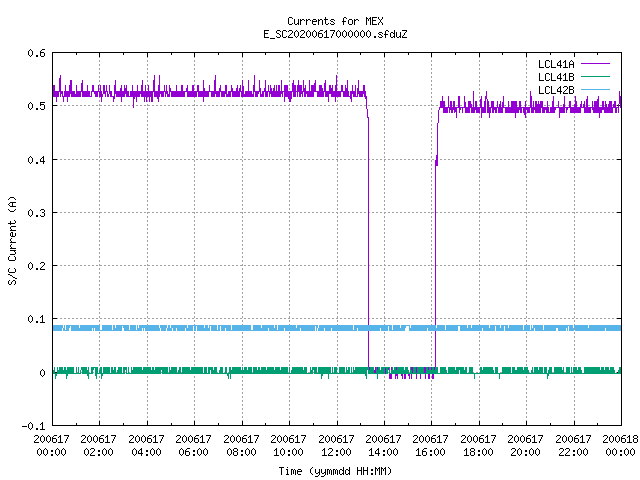This screenshot has height=480, width=640.
Task: Click the 0.5 y-axis tick label
Action: (x=36, y=106)
